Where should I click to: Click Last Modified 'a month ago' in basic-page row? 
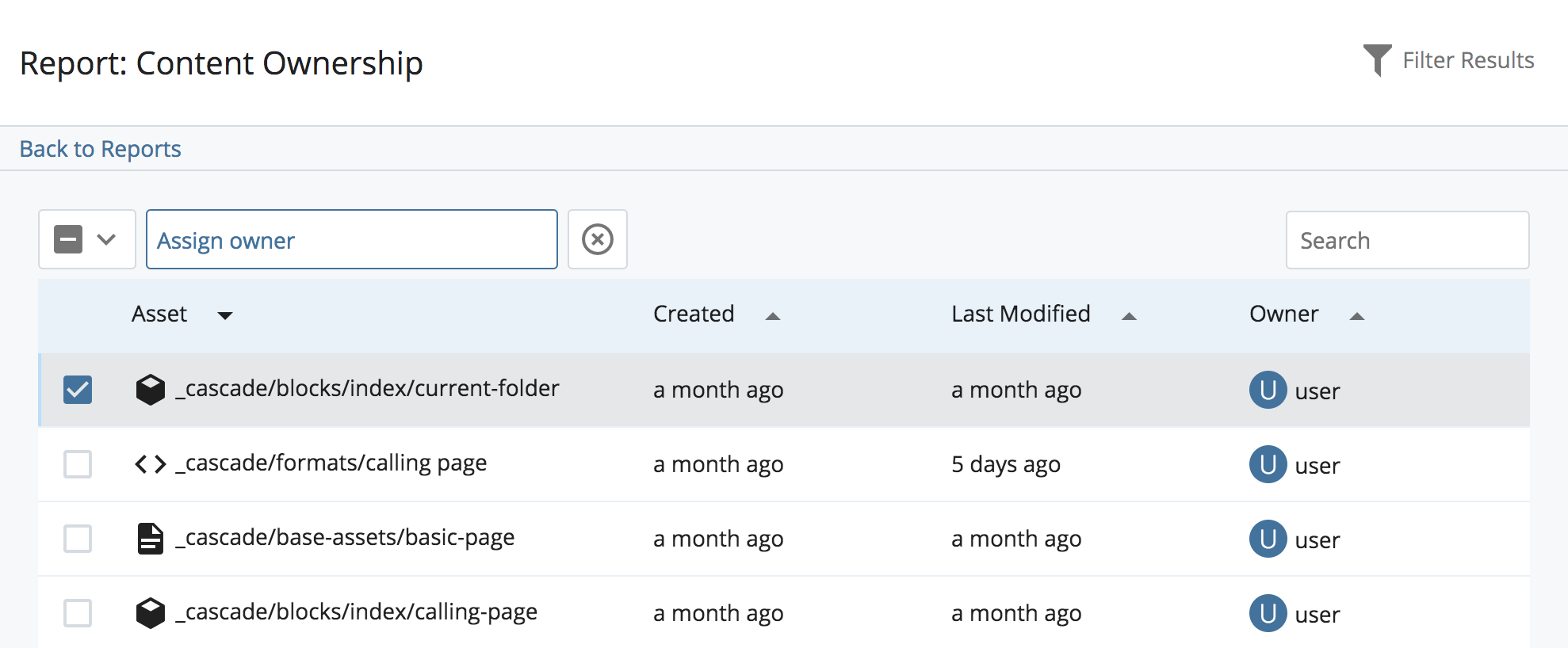(x=1016, y=539)
